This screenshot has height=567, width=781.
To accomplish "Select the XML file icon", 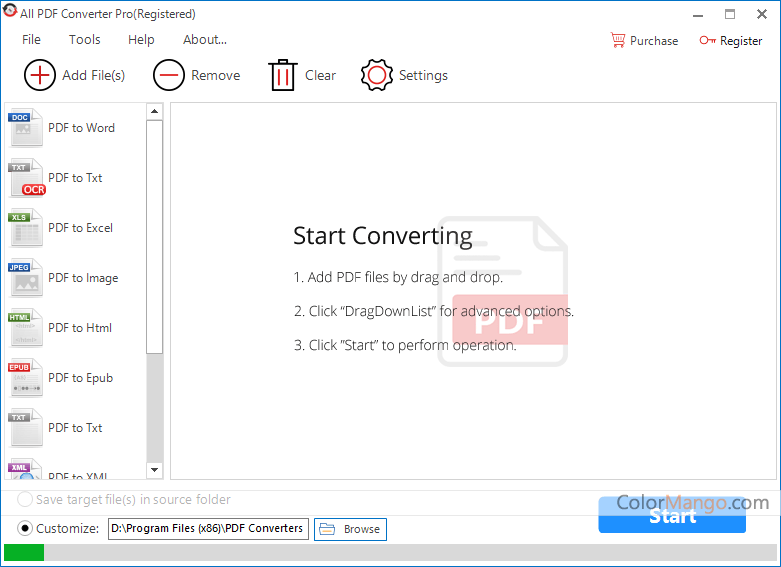I will tap(25, 469).
